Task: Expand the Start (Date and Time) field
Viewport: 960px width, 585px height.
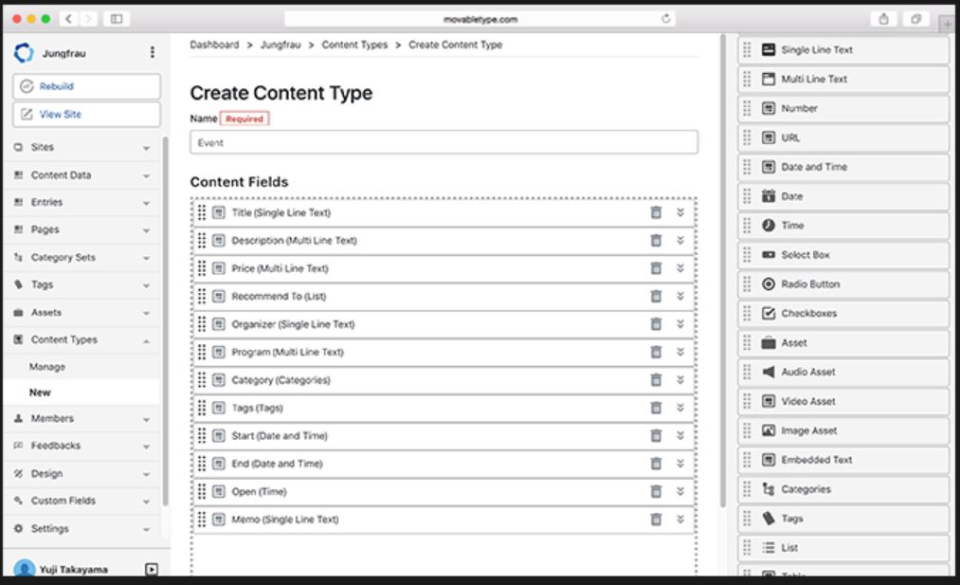Action: [682, 435]
